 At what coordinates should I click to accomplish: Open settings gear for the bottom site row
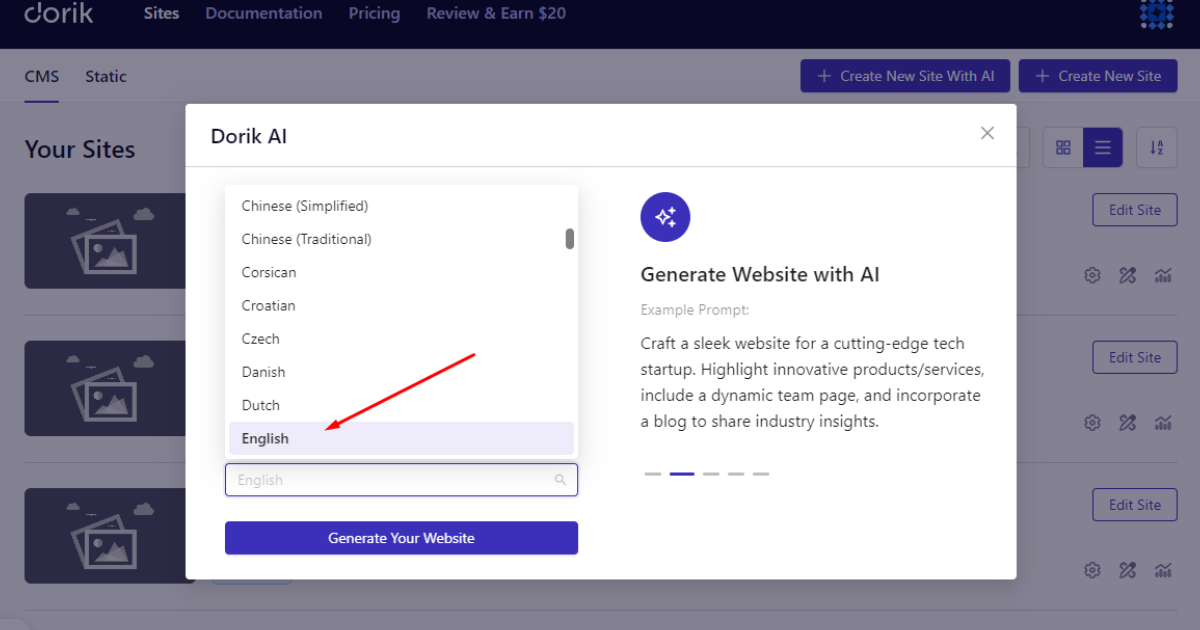tap(1093, 570)
